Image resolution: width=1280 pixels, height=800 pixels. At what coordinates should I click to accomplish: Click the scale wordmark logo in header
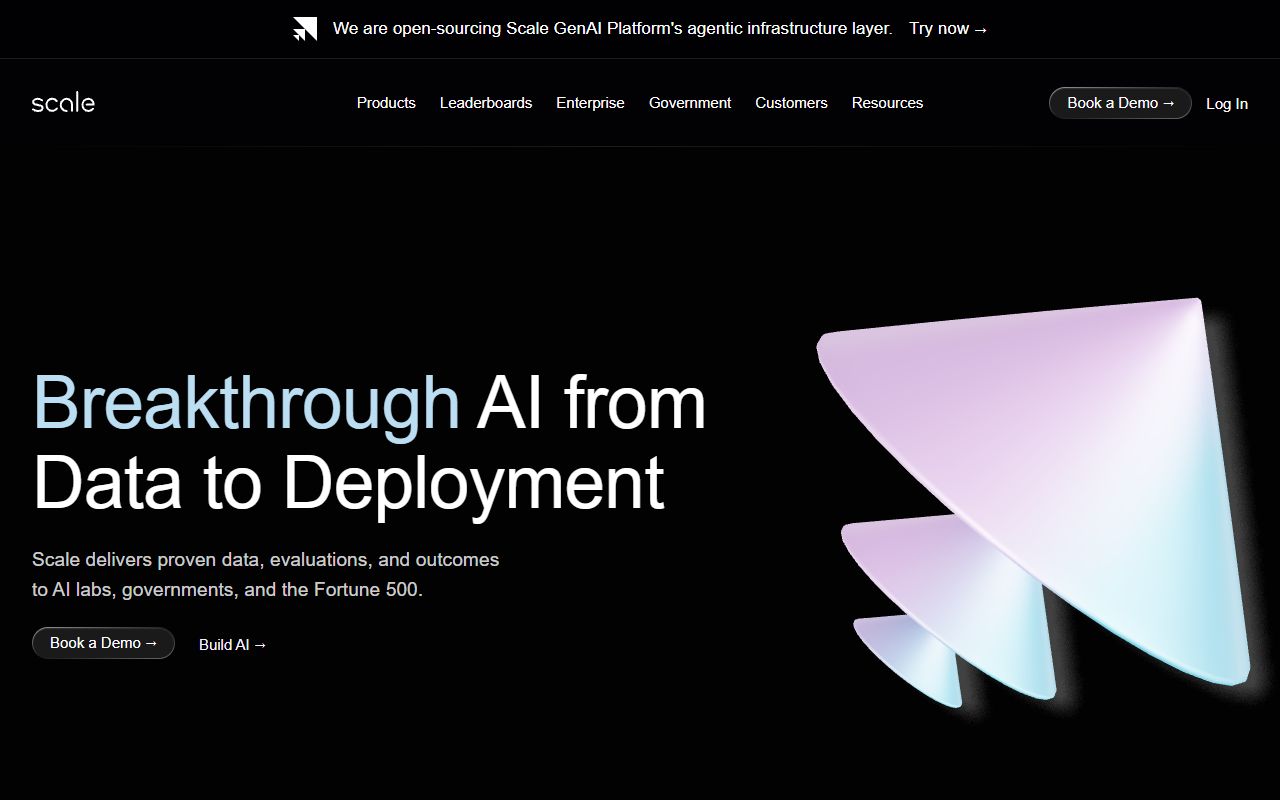[63, 103]
